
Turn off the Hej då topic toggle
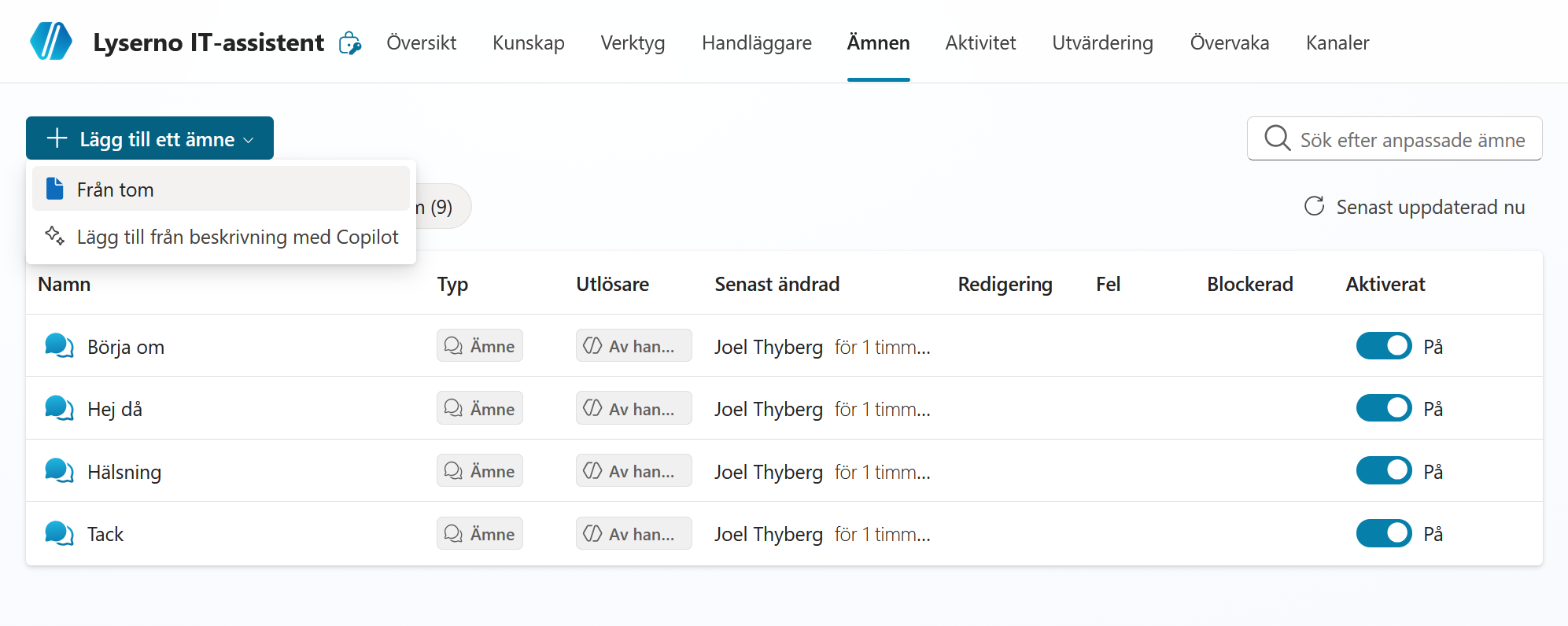tap(1384, 408)
